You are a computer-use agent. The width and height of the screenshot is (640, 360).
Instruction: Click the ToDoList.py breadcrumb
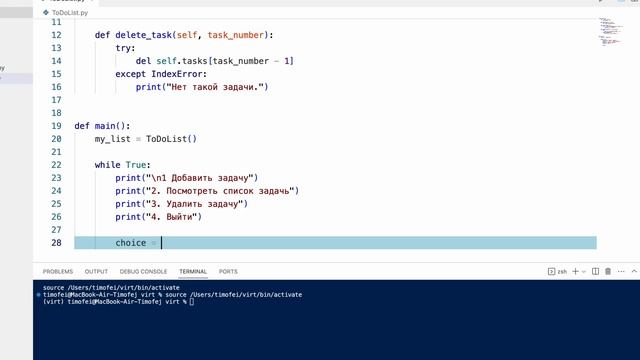(70, 13)
